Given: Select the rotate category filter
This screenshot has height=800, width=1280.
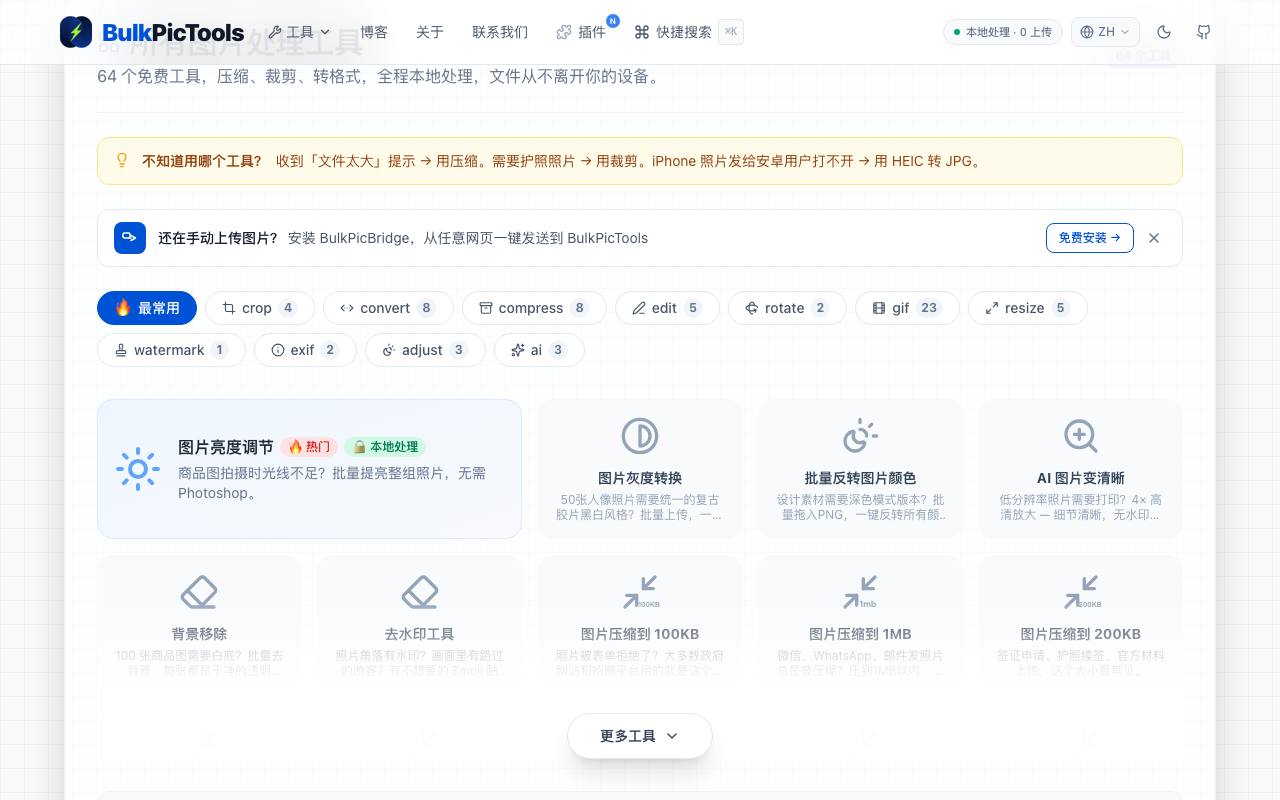Looking at the screenshot, I should (x=787, y=308).
